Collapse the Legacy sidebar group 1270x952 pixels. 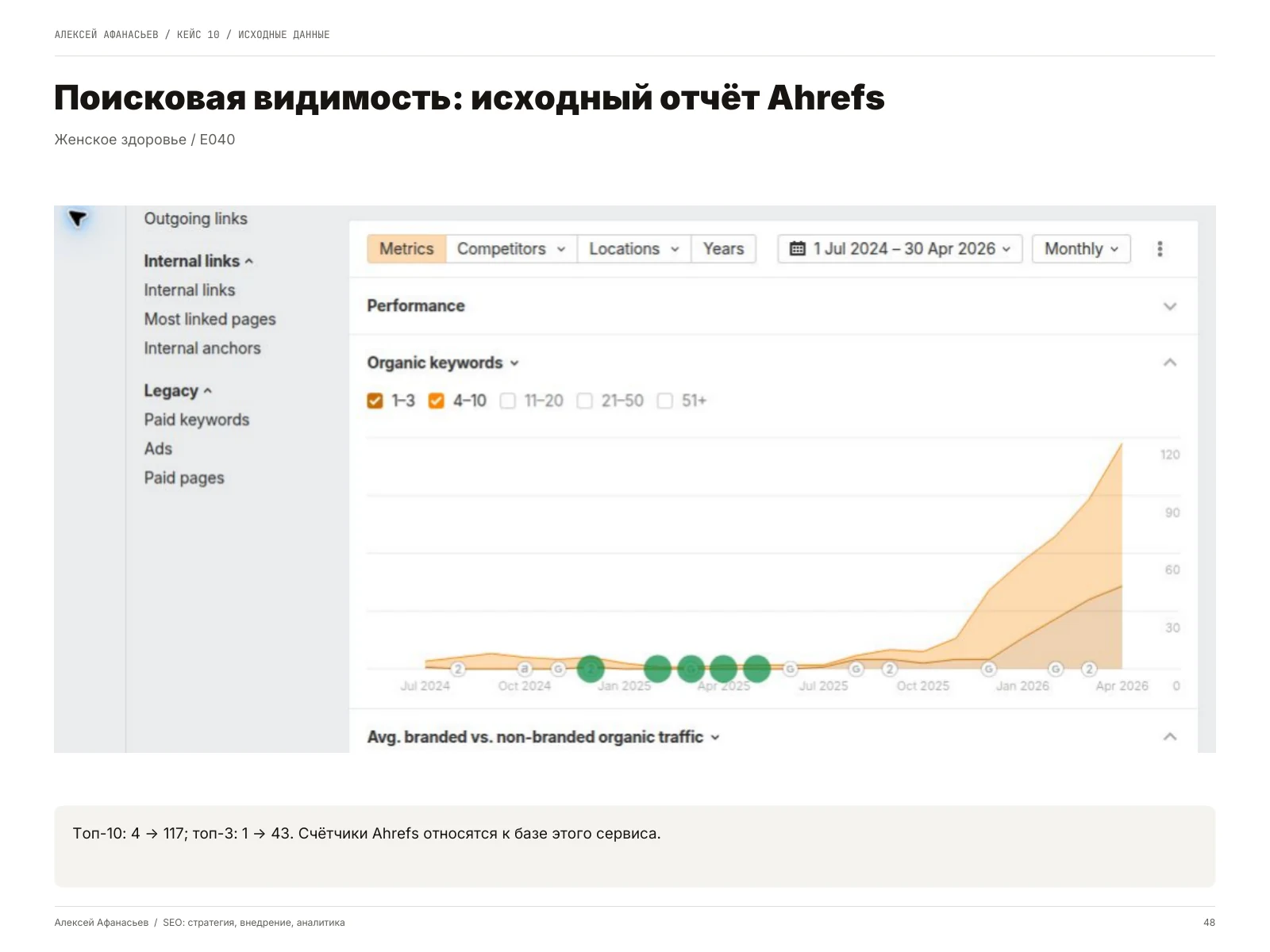point(178,391)
